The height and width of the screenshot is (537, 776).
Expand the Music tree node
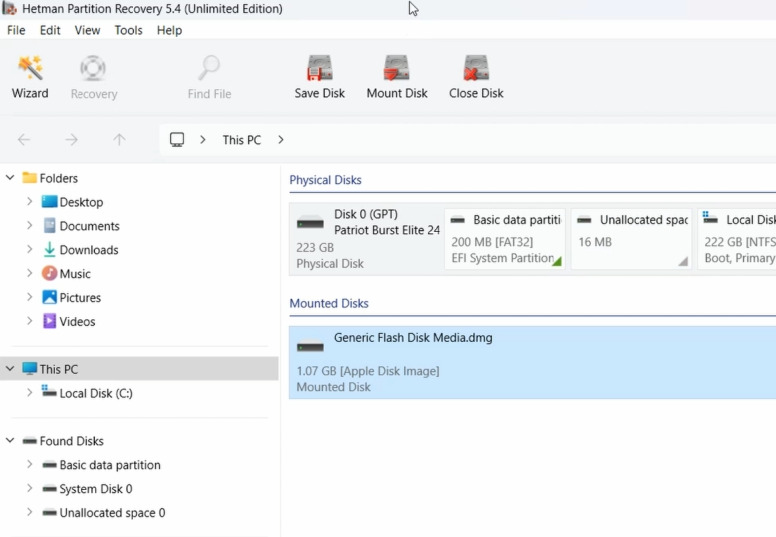point(30,273)
